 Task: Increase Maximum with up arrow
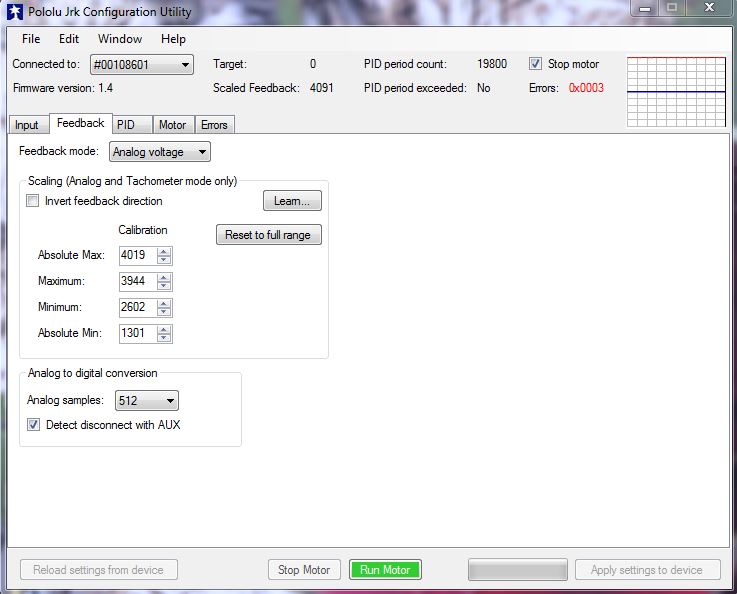click(164, 277)
